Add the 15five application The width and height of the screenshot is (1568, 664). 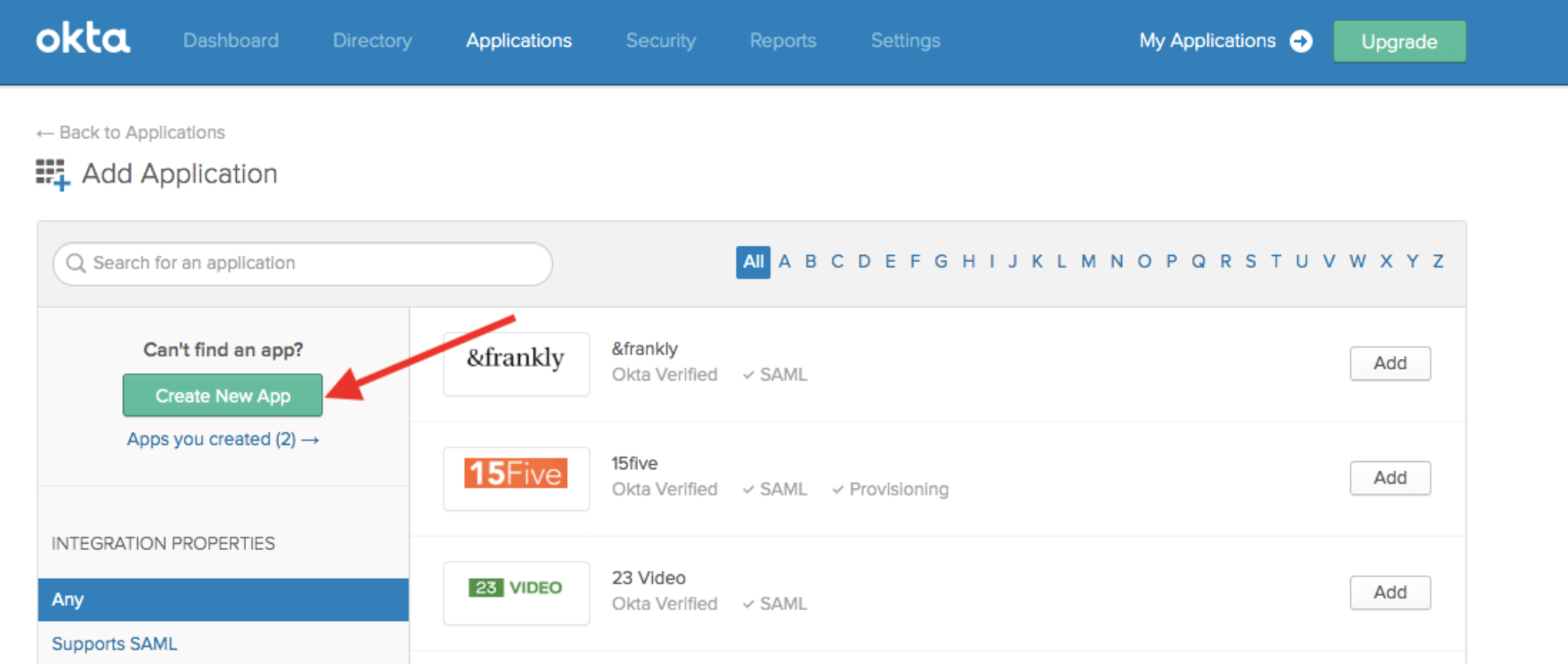[1390, 478]
